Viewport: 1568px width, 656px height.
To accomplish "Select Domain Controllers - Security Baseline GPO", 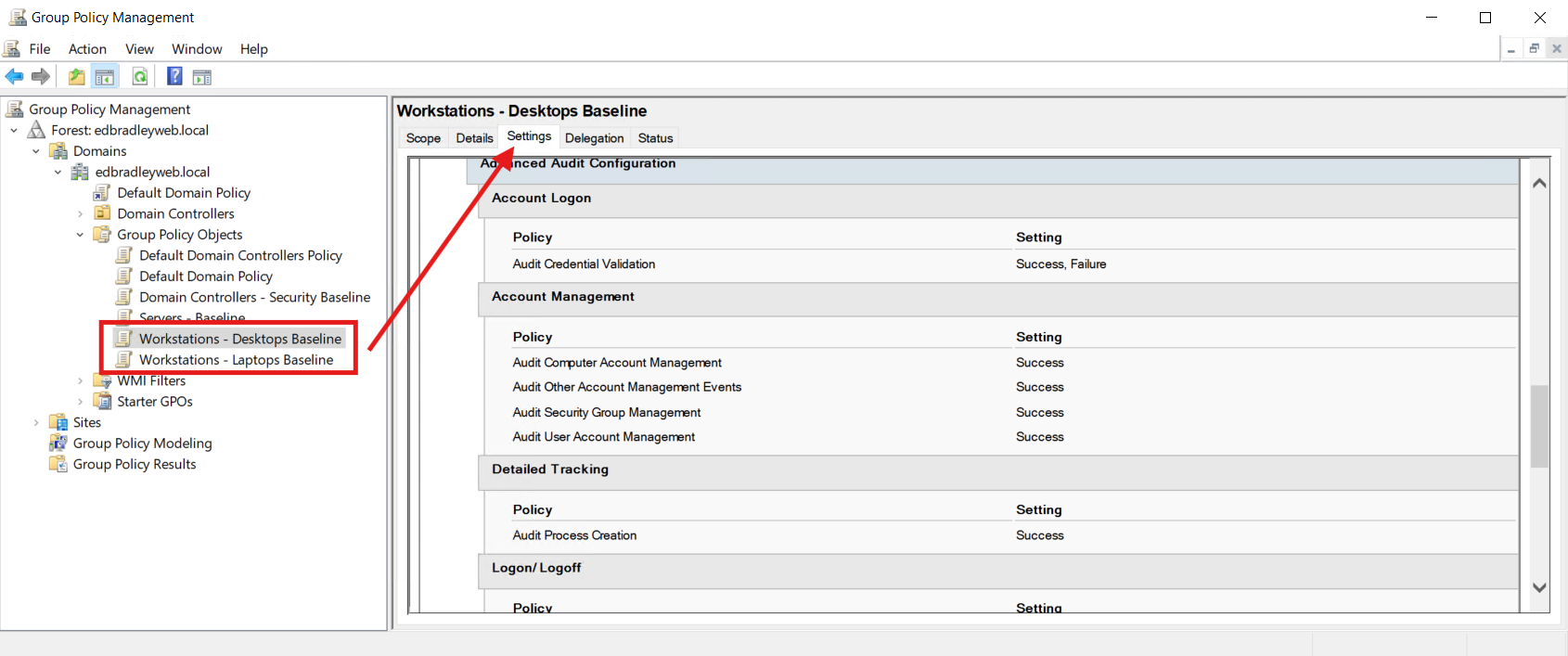I will (x=254, y=297).
